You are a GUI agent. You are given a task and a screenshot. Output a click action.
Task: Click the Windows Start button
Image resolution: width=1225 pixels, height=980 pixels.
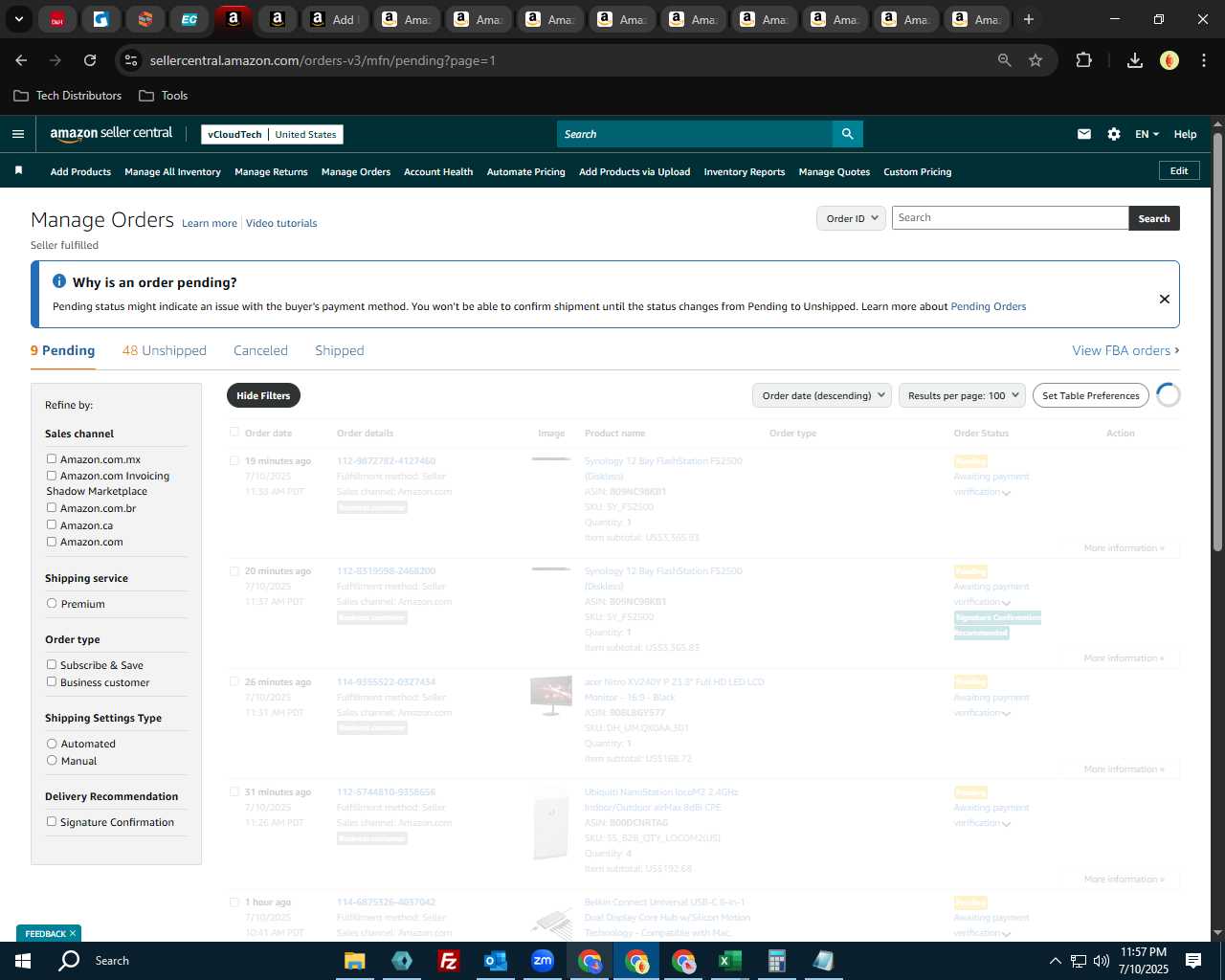[x=23, y=961]
